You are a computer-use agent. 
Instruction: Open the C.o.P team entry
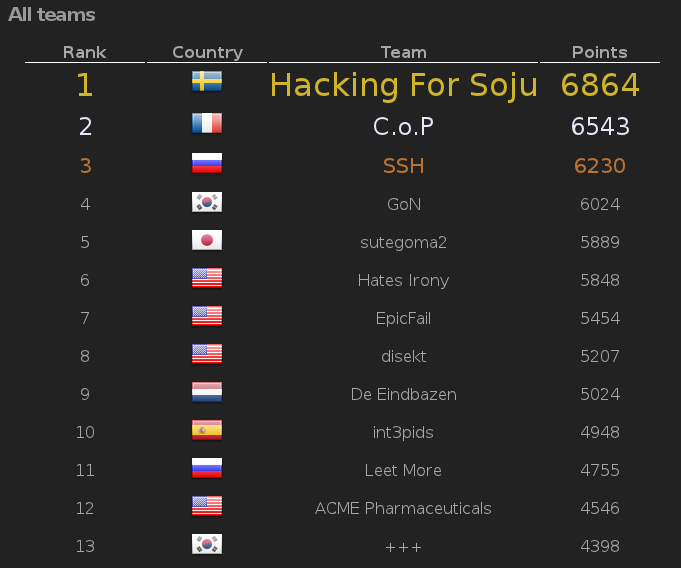tap(403, 126)
